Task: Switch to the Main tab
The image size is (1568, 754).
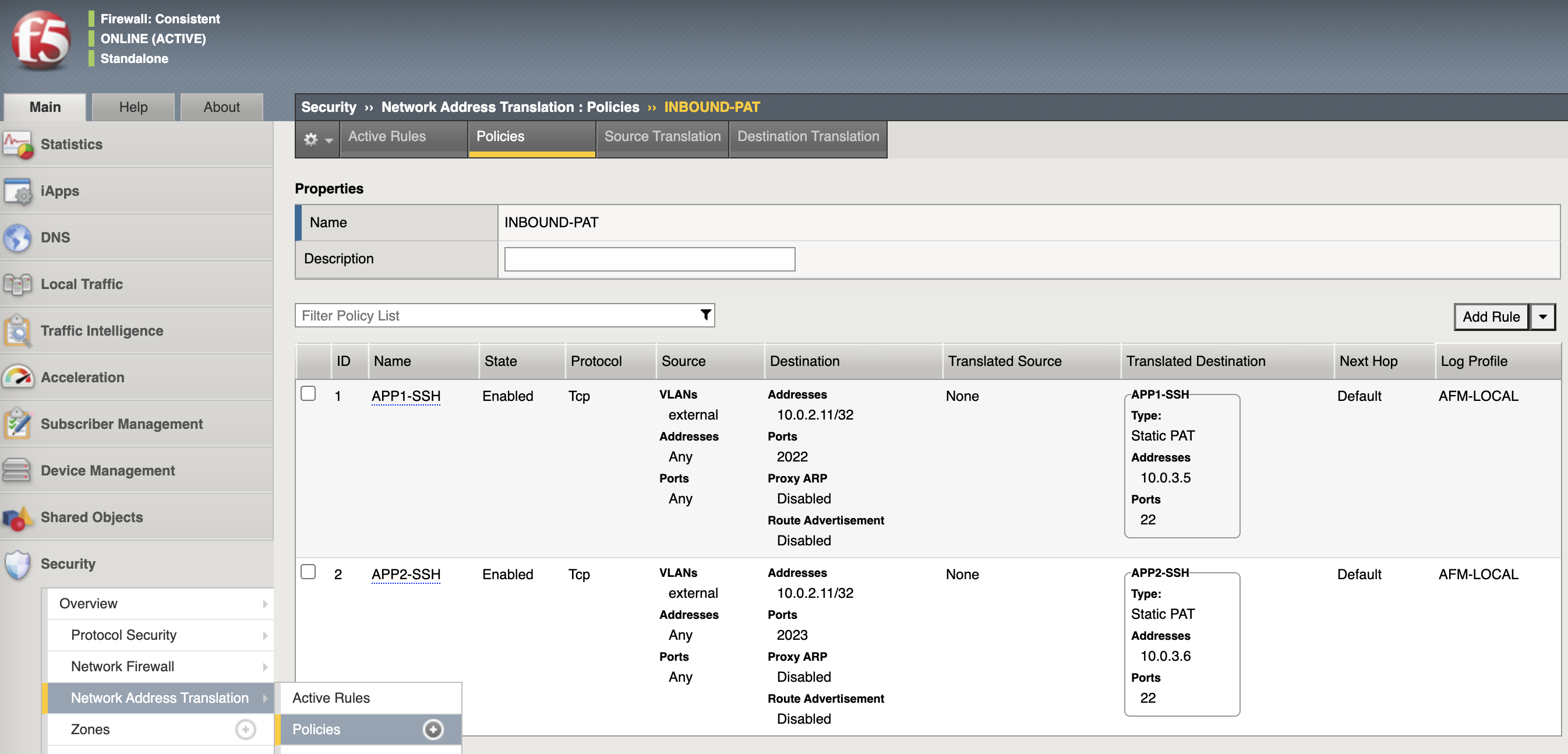Action: point(45,107)
